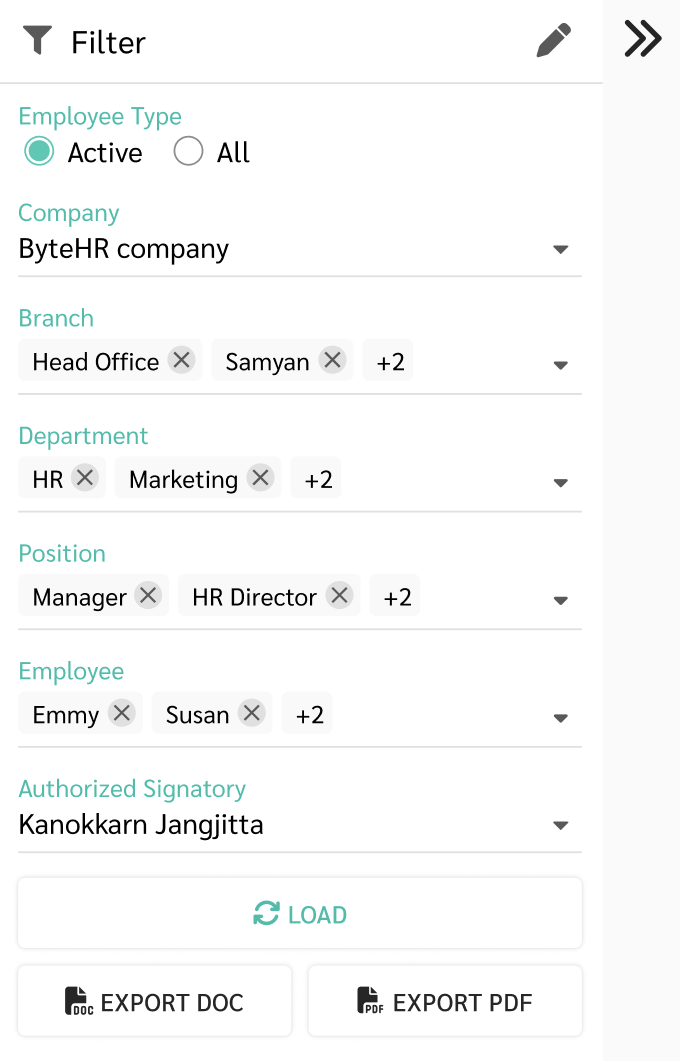The height and width of the screenshot is (1061, 680).
Task: Remove Emmy employee chip
Action: pos(121,713)
